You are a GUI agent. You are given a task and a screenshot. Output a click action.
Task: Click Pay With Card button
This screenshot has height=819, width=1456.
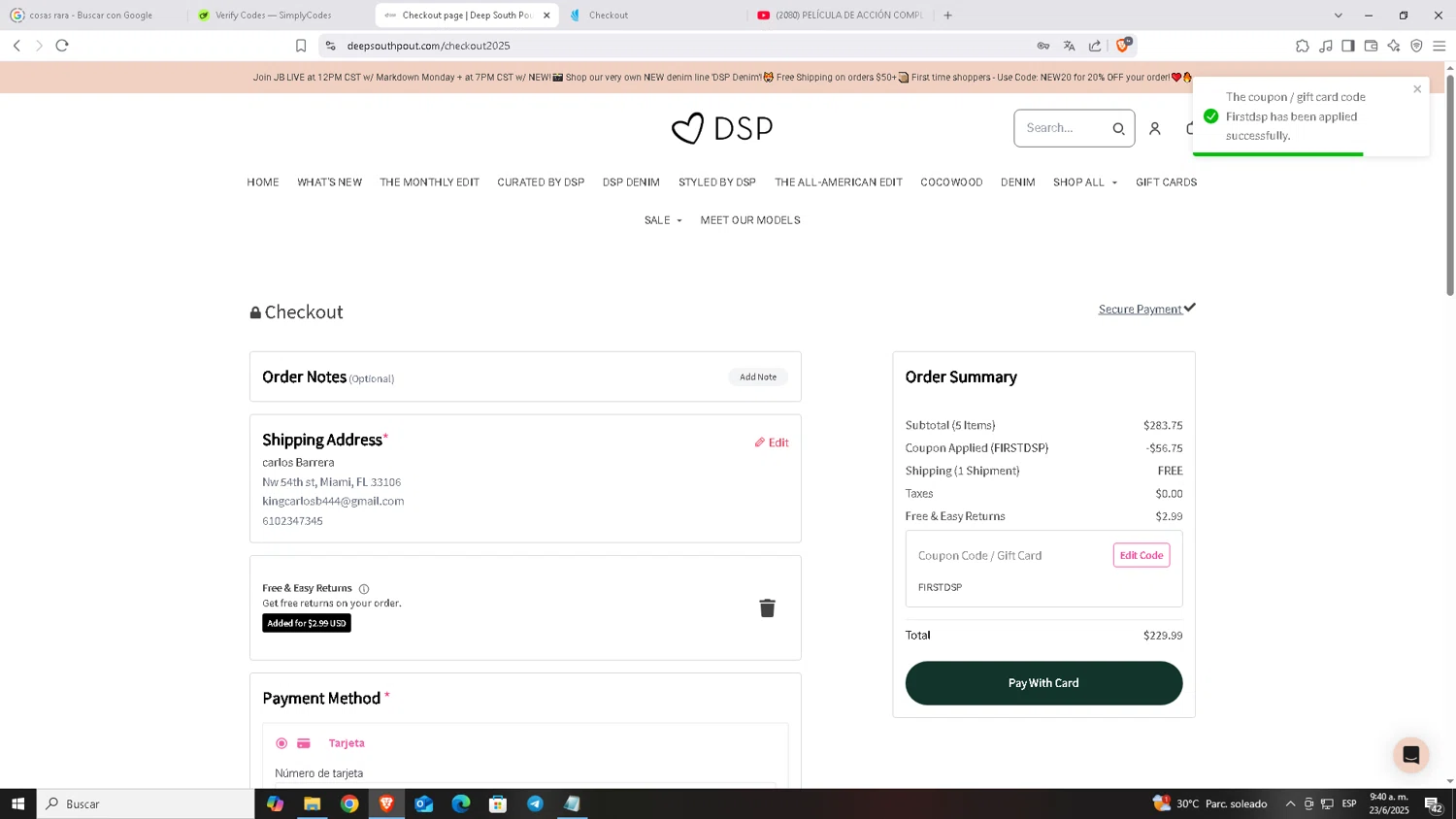point(1043,683)
